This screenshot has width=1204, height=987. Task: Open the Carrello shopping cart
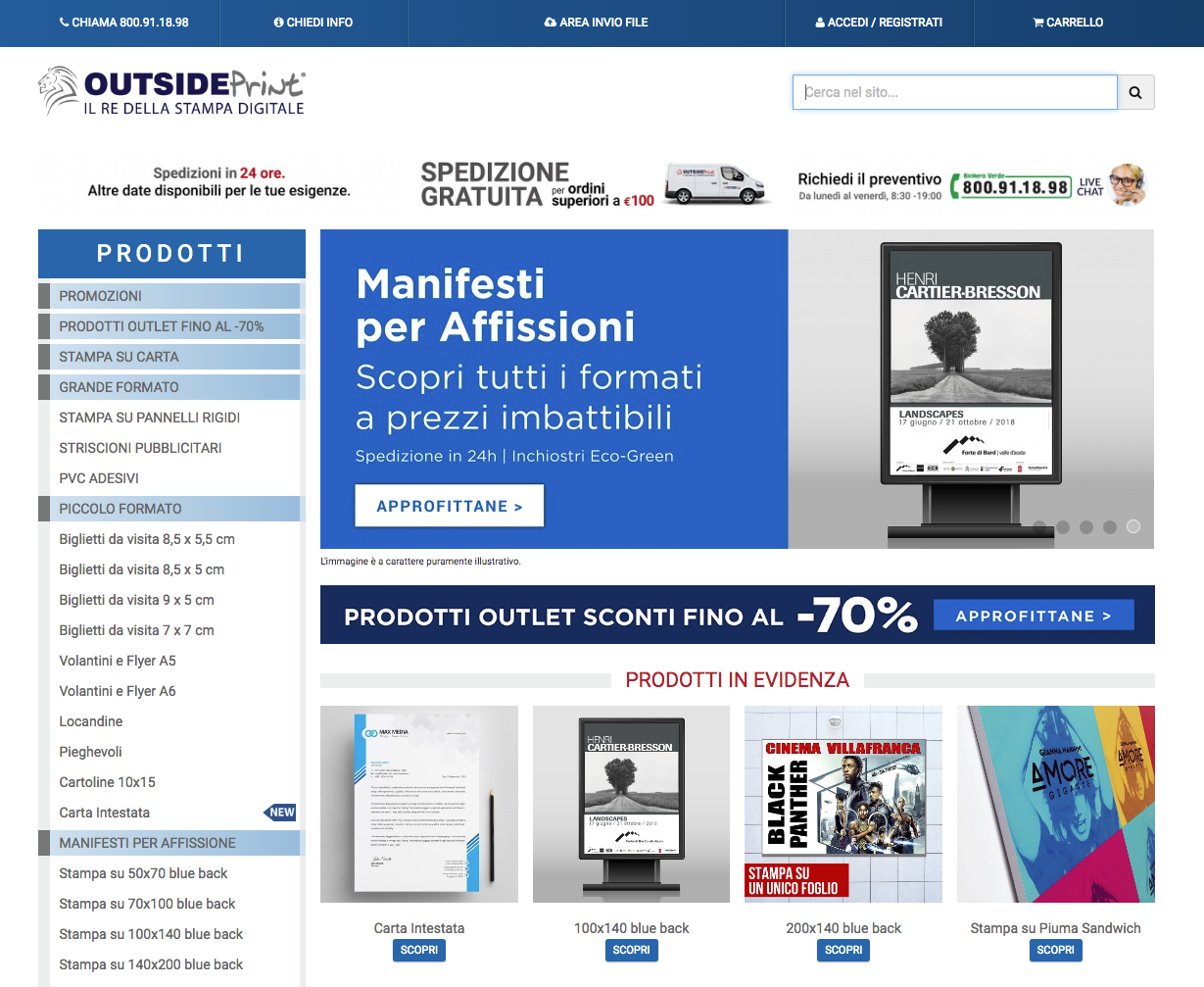point(1068,22)
